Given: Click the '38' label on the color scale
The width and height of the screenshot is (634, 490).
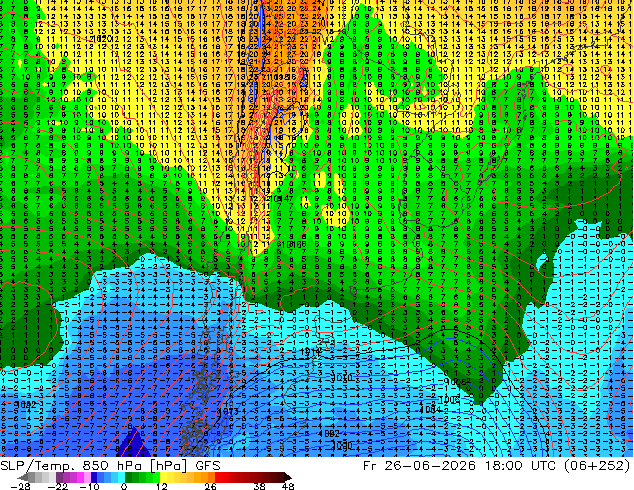Looking at the screenshot, I should [x=260, y=486].
